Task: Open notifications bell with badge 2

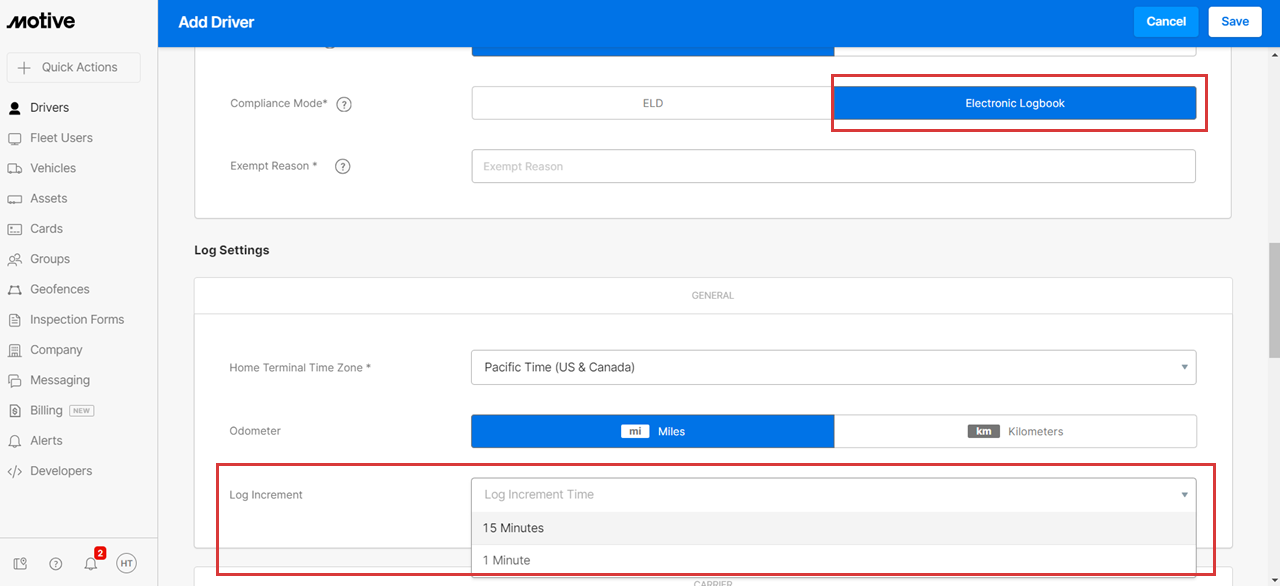Action: point(91,563)
